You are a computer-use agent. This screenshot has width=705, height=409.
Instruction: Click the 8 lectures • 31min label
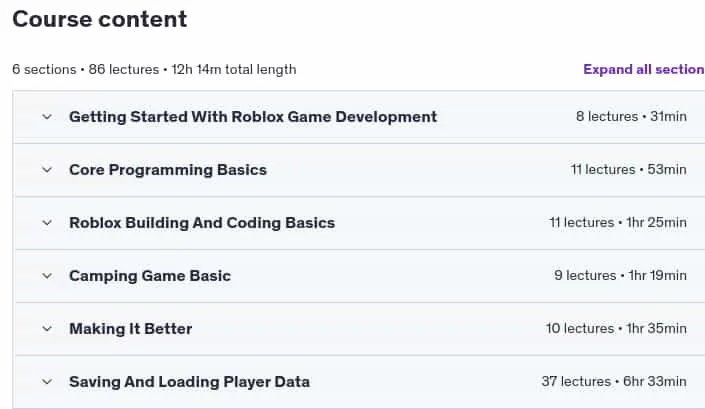[x=631, y=116]
